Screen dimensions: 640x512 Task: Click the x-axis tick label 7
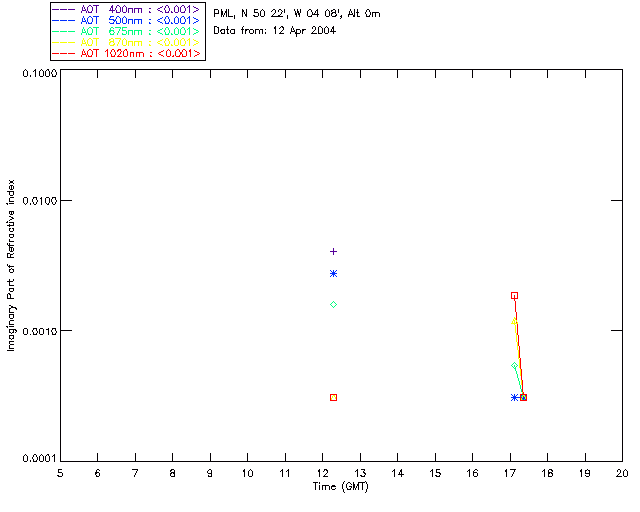tap(135, 473)
